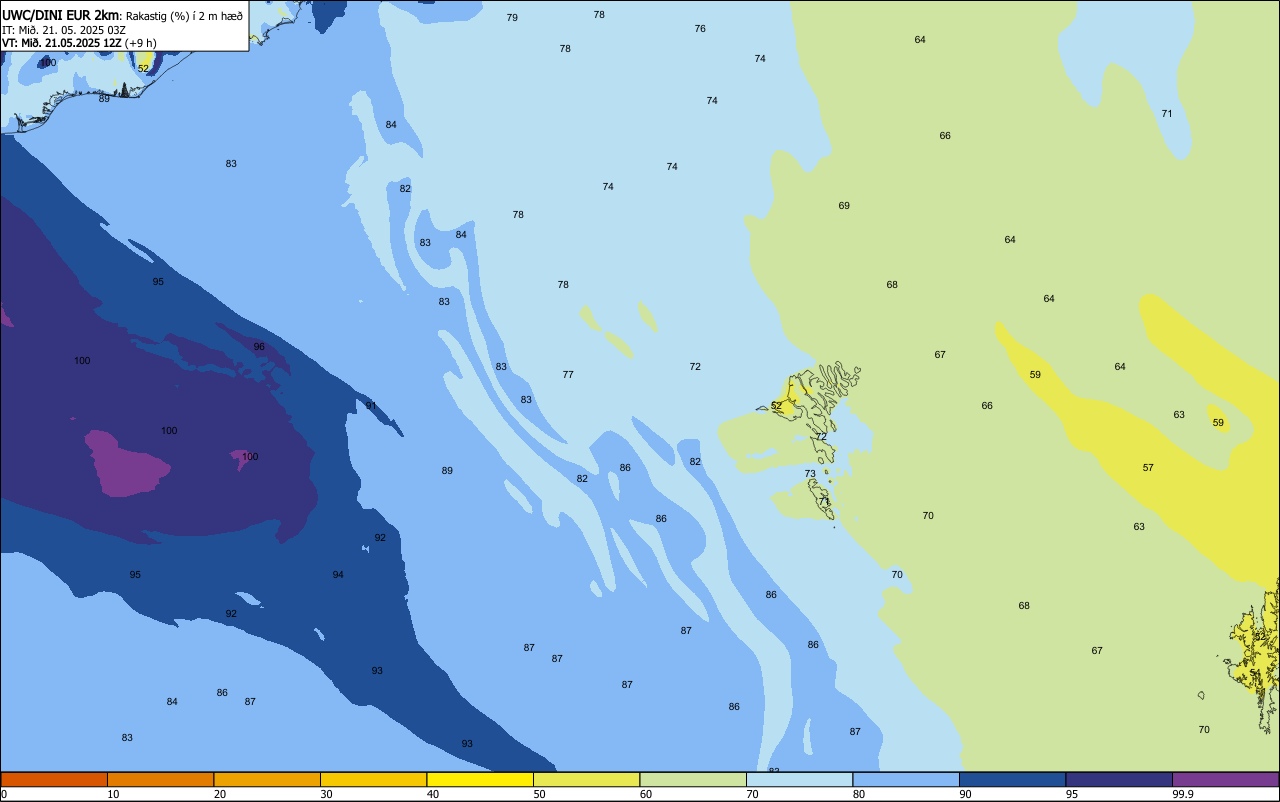This screenshot has height=802, width=1280.
Task: Click the humidity value 96 on the map
Action: pyautogui.click(x=259, y=347)
